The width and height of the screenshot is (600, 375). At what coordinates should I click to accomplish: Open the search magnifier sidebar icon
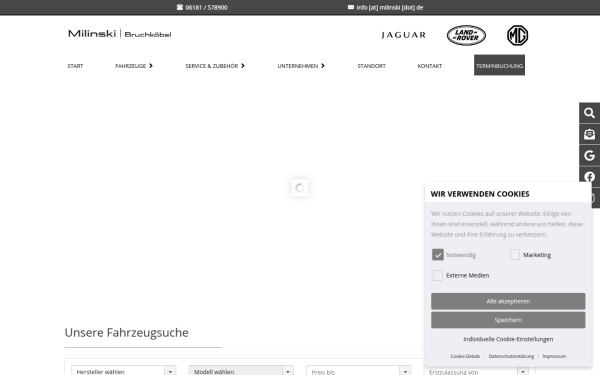(589, 113)
